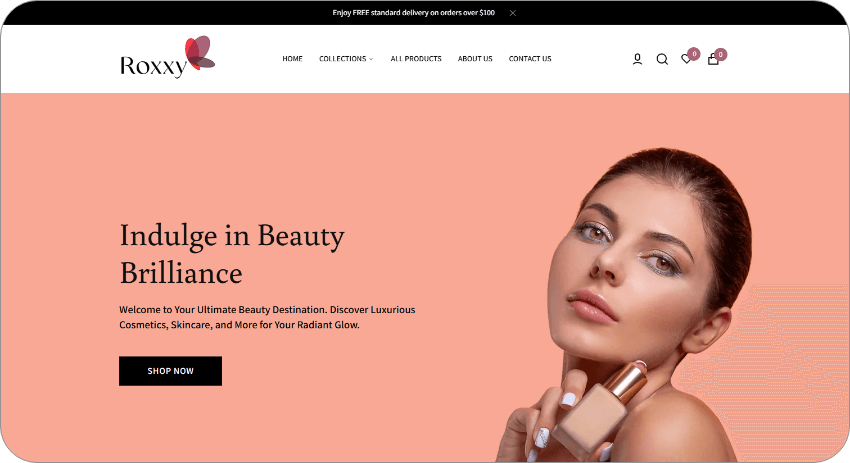Open the shopping bag cart icon
The height and width of the screenshot is (463, 850).
(x=713, y=59)
